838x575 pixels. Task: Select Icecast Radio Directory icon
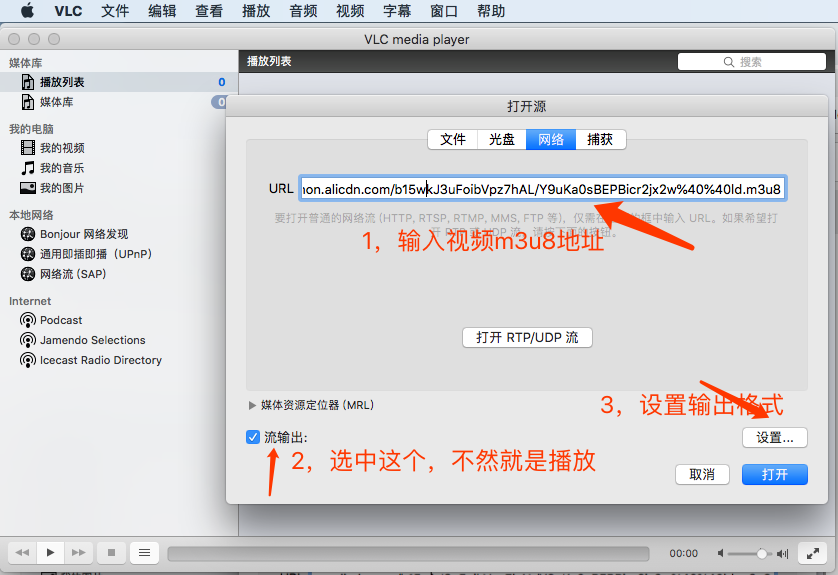(28, 360)
